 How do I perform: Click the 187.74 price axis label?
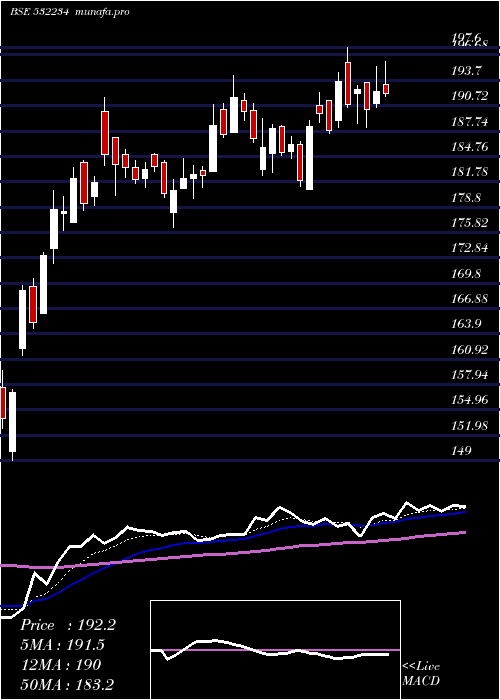tap(470, 121)
